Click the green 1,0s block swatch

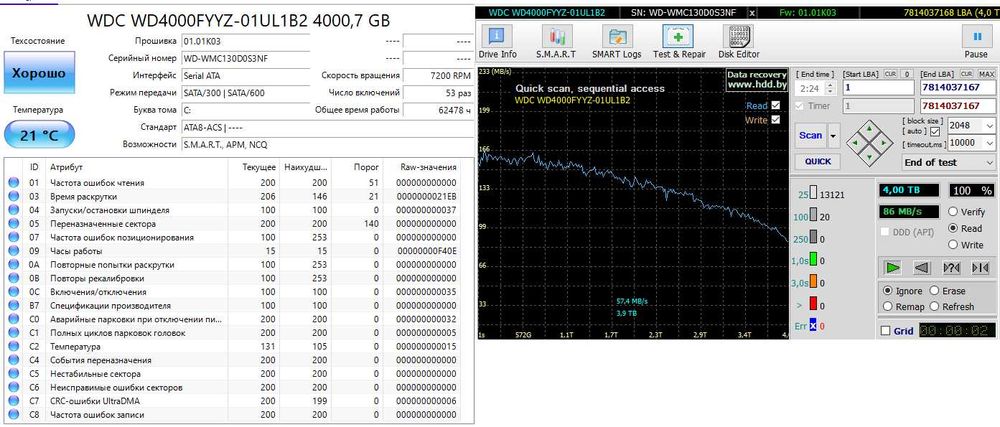point(813,260)
